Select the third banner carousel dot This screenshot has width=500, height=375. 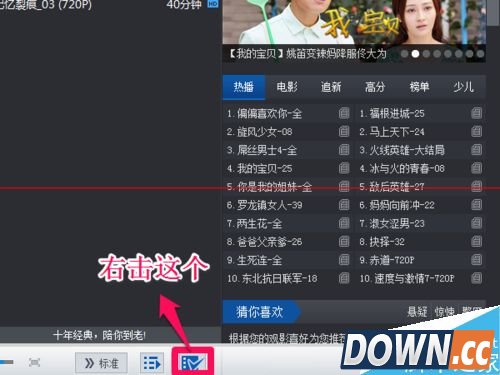click(x=426, y=54)
